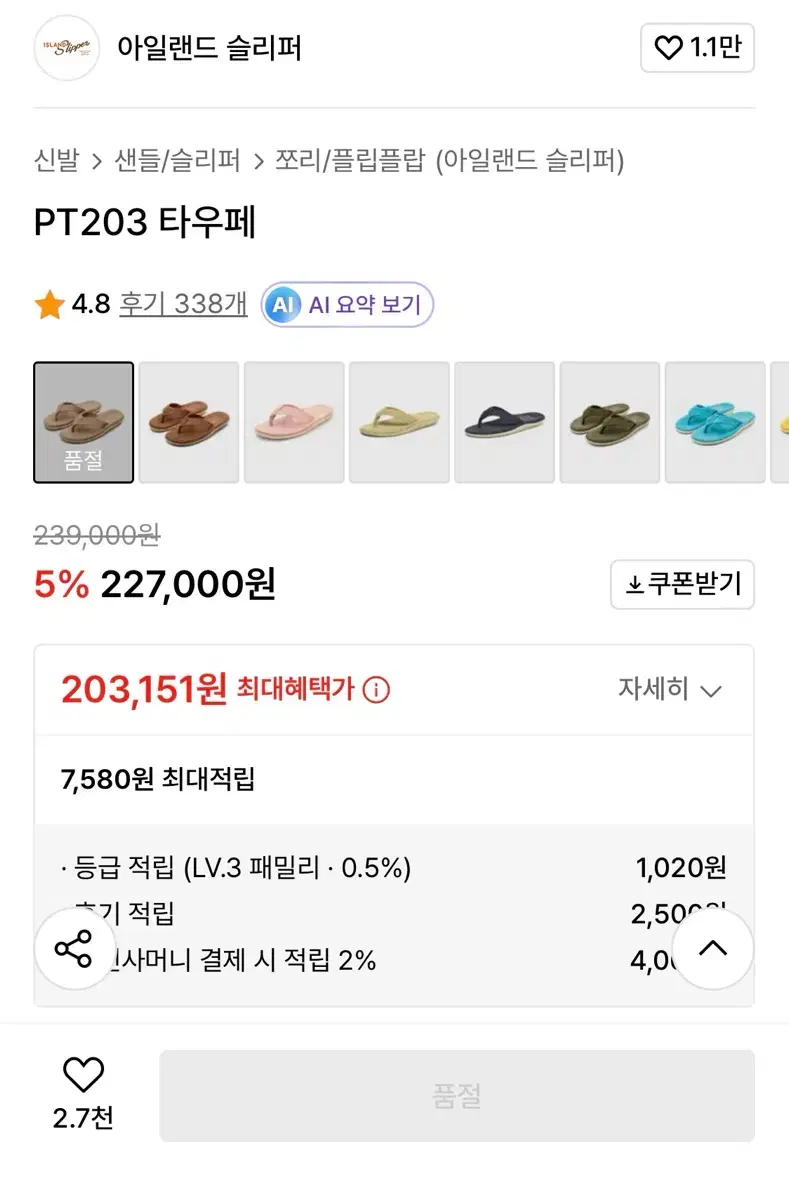Download a coupon with 쿠폰받기
The image size is (789, 1200).
[x=682, y=585]
